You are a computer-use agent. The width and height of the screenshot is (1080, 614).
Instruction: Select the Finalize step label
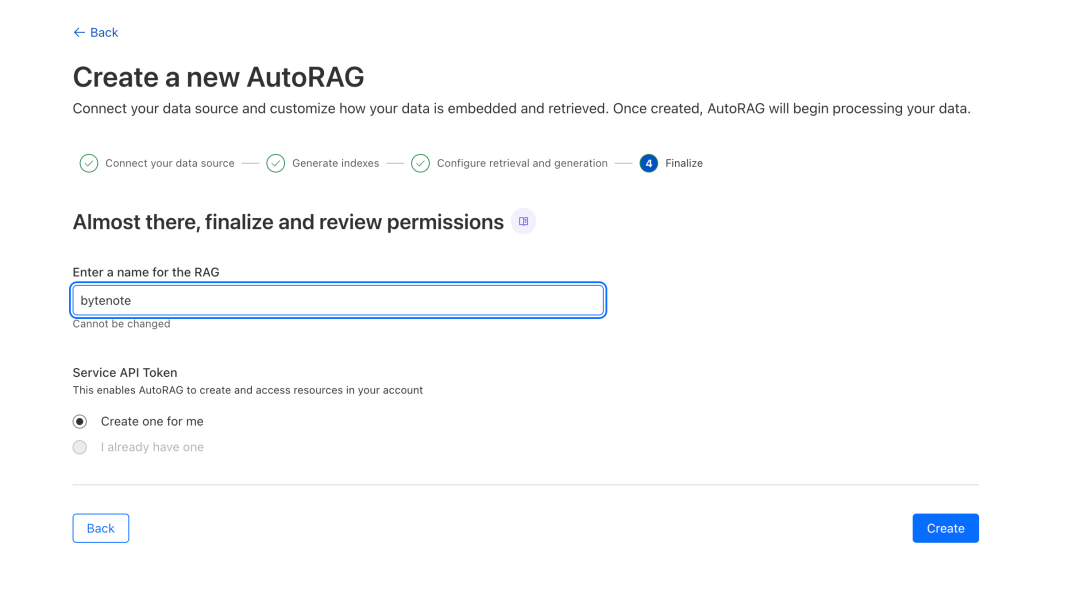tap(684, 162)
